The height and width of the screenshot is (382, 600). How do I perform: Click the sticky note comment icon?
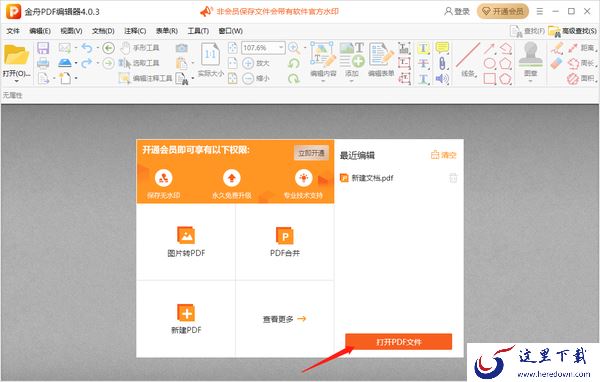pos(442,48)
